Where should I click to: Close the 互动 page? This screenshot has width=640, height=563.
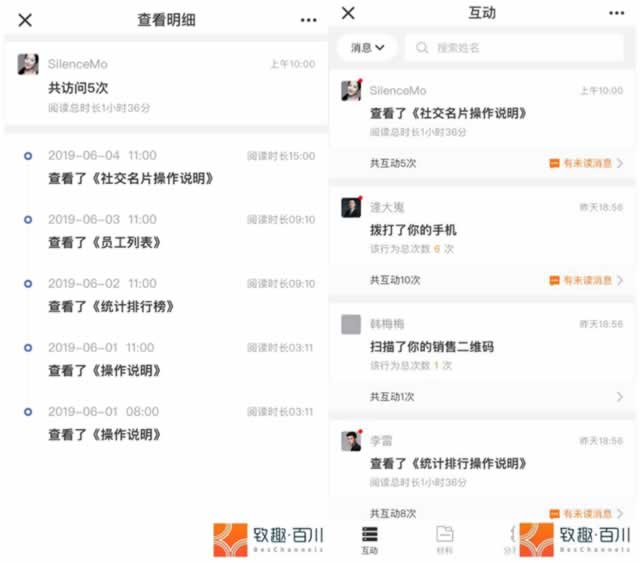coord(348,13)
